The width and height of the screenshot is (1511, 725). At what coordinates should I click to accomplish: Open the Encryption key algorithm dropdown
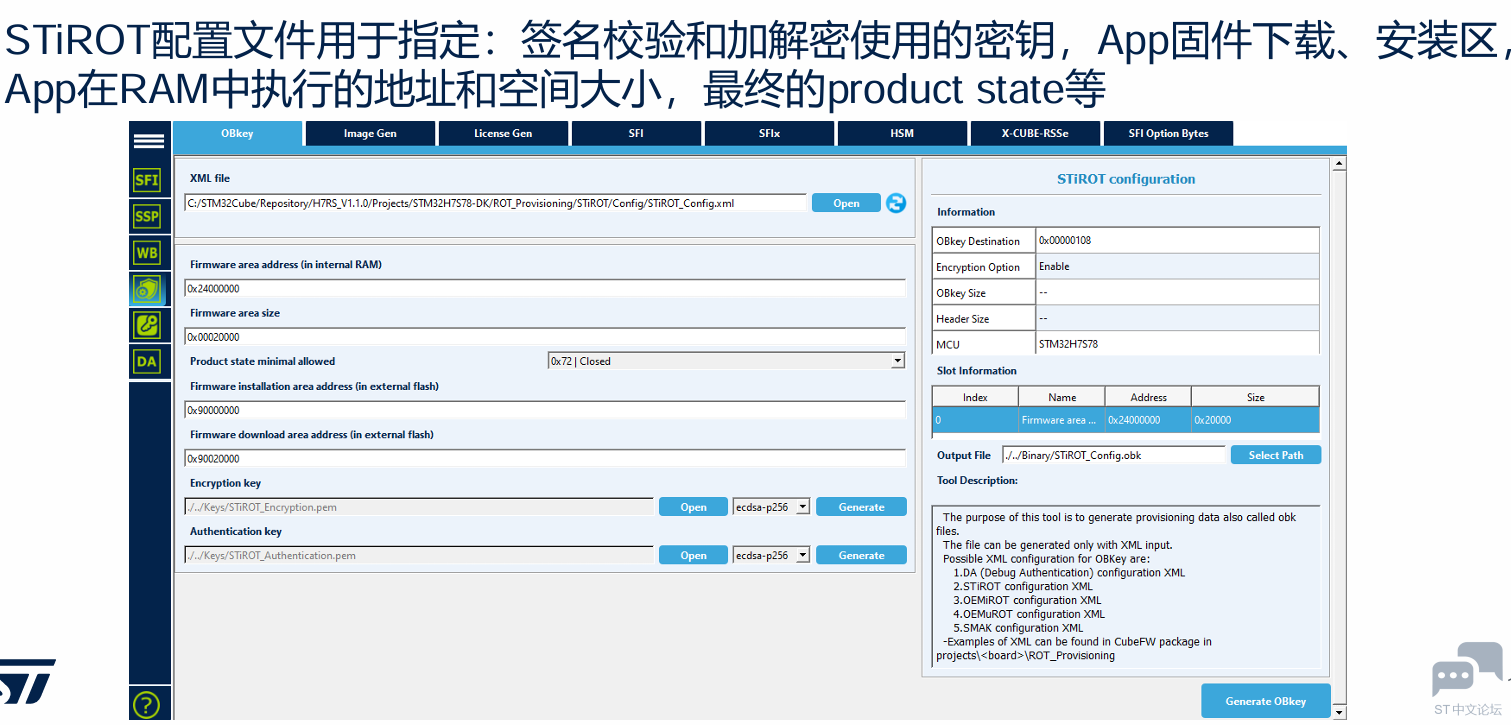(x=771, y=507)
